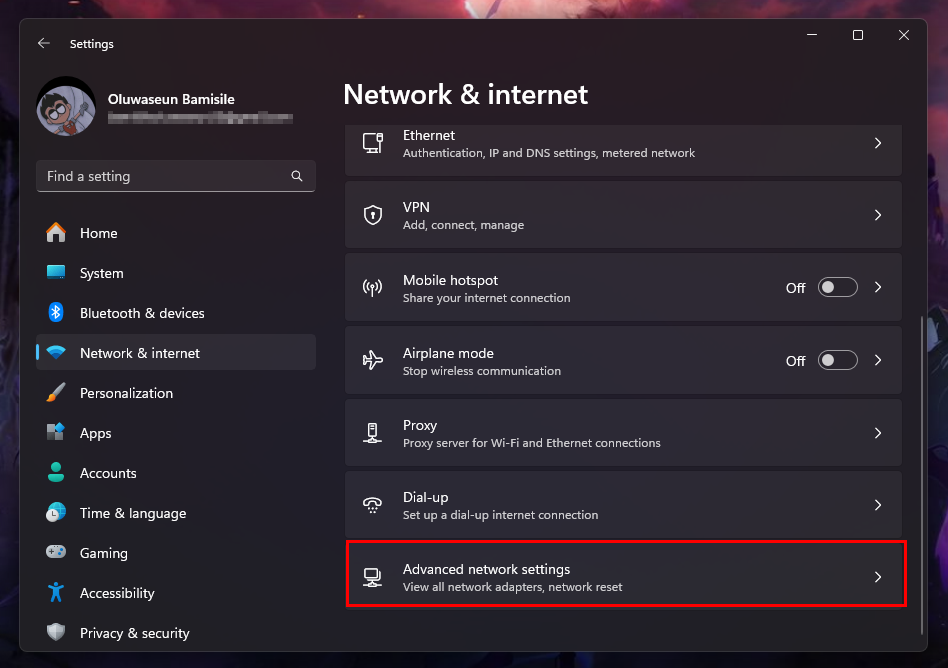948x668 pixels.
Task: Turn on the Mobile hotspot toggle
Action: (x=837, y=288)
